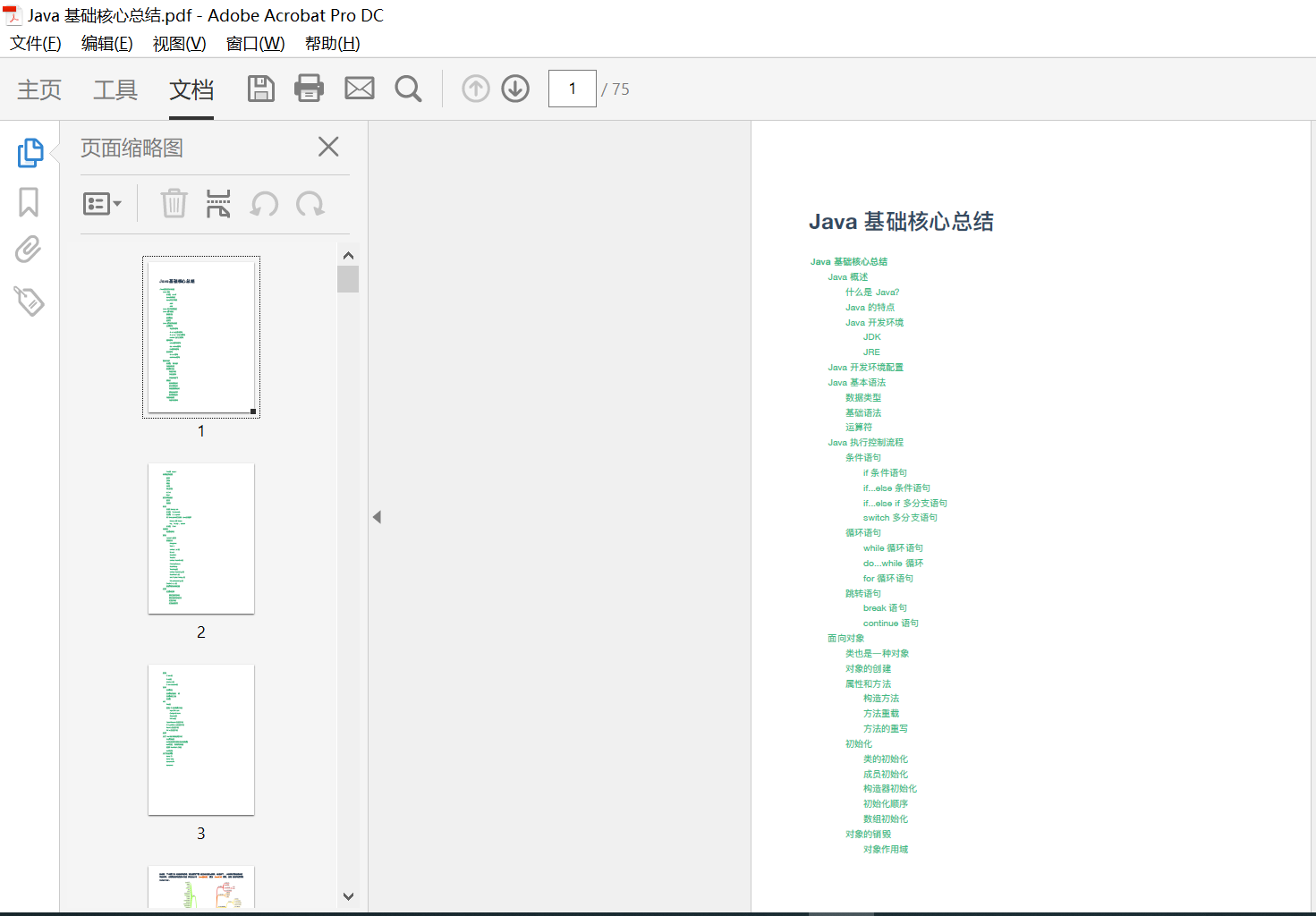Screen dimensions: 1316x916
Task: Open the Page Thumbnails sidebar icon
Action: (30, 152)
